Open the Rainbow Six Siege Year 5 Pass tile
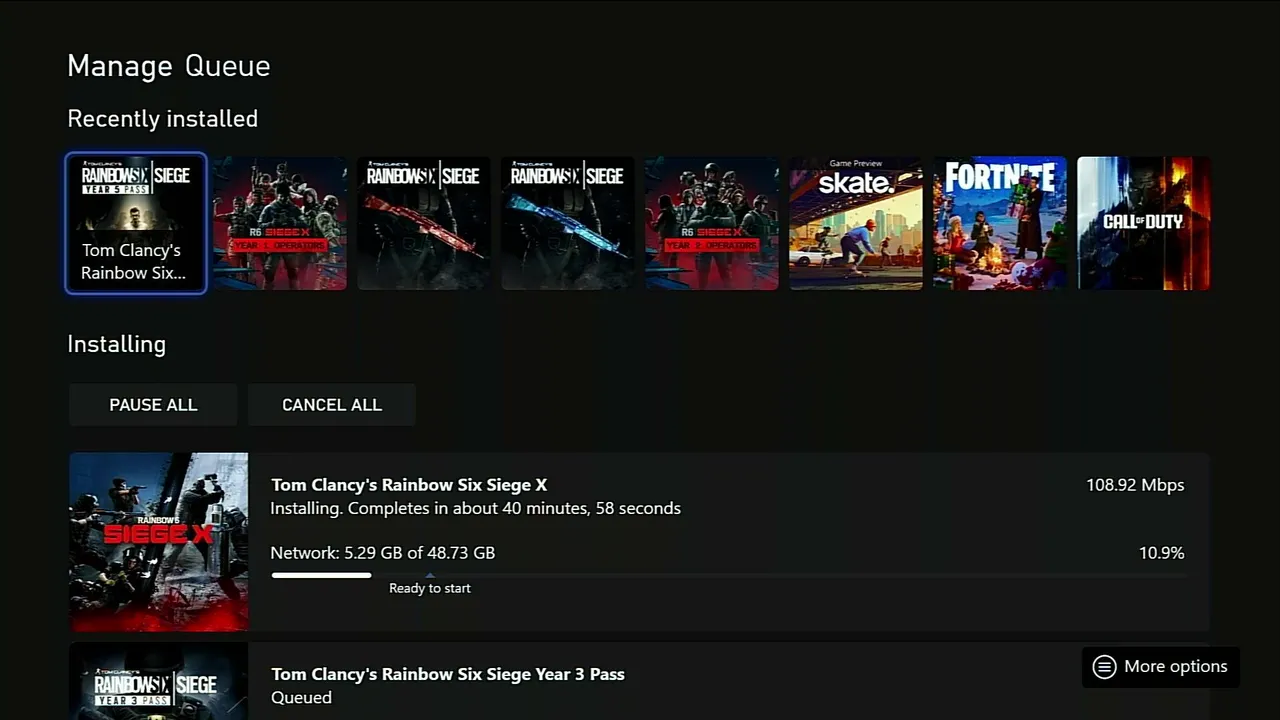 point(136,223)
